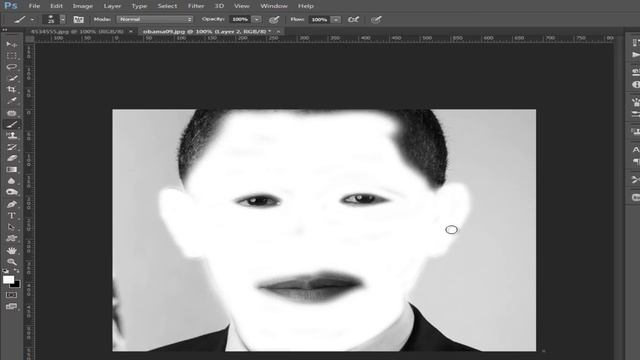Enable airbrush mode

tap(353, 19)
